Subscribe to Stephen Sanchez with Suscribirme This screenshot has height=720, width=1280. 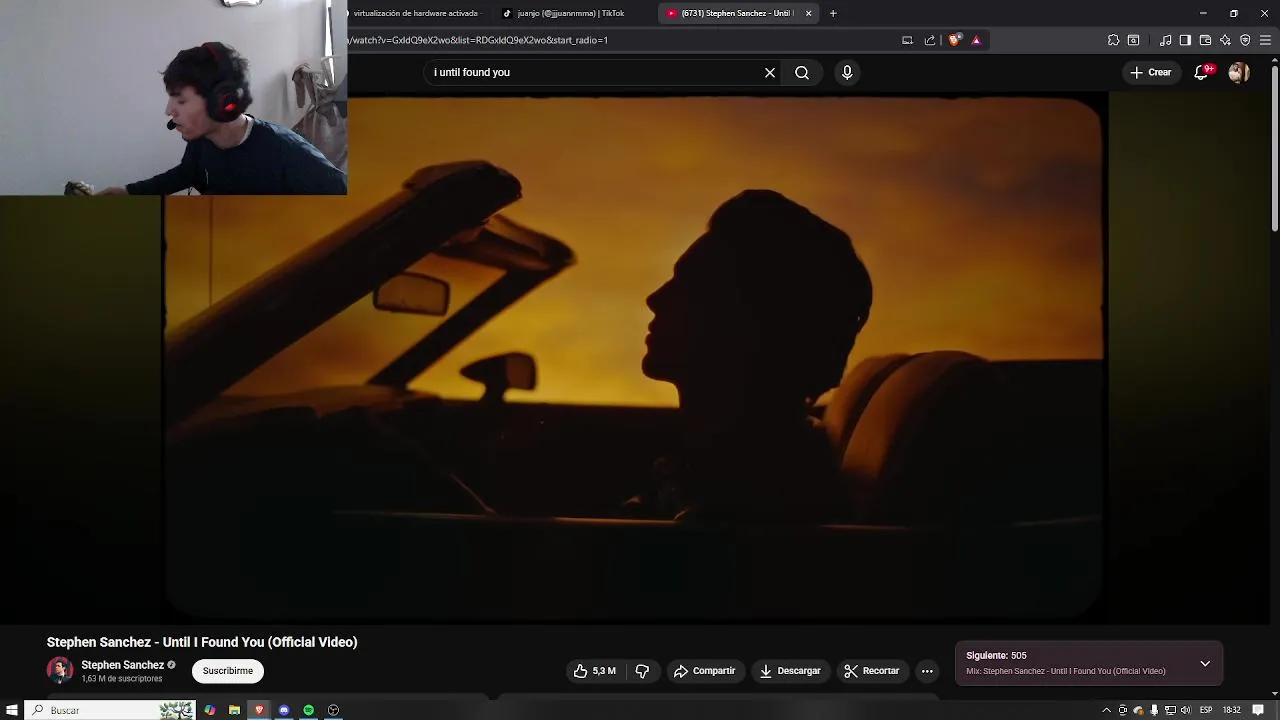tap(228, 671)
